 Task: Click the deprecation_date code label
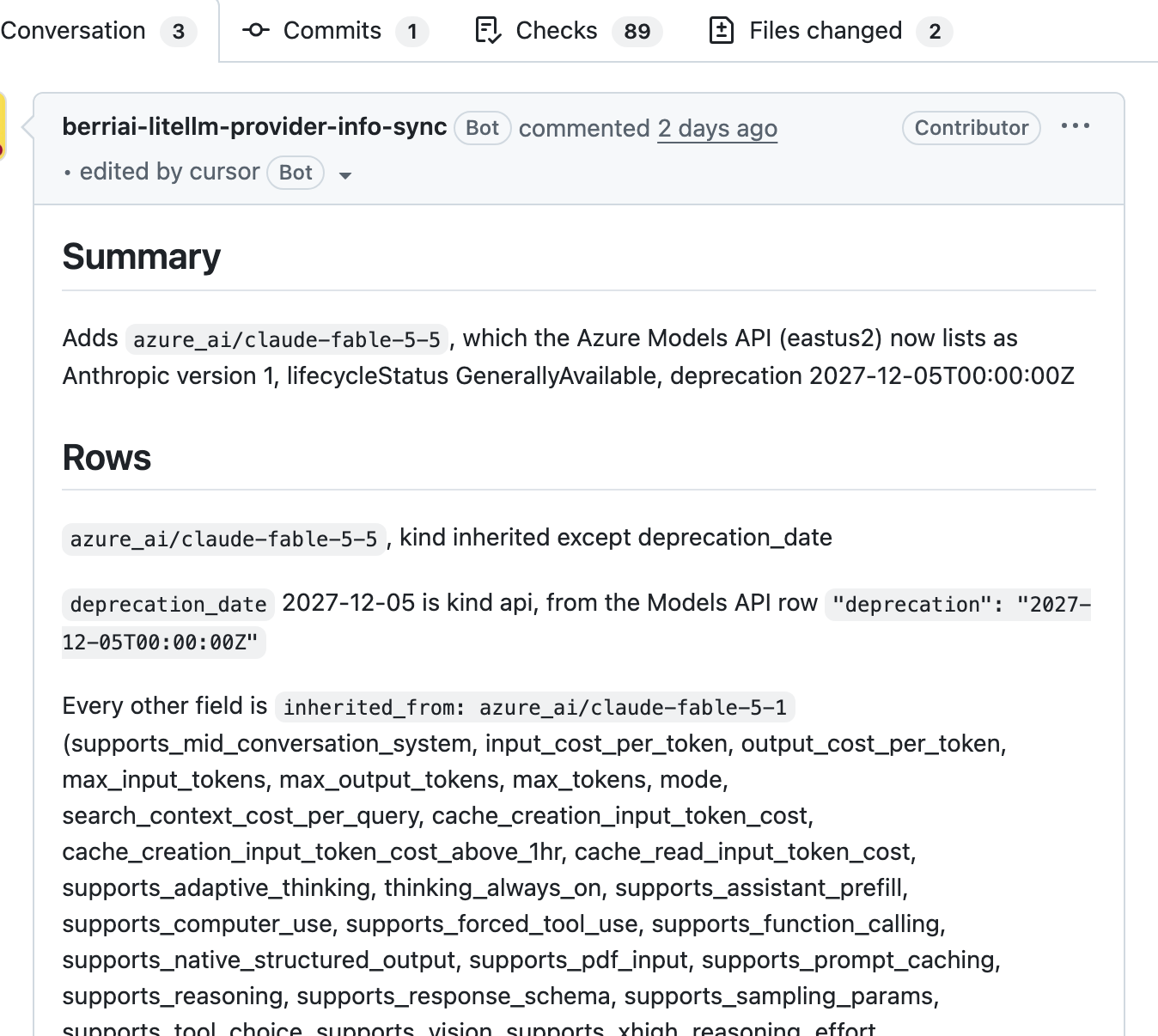168,604
